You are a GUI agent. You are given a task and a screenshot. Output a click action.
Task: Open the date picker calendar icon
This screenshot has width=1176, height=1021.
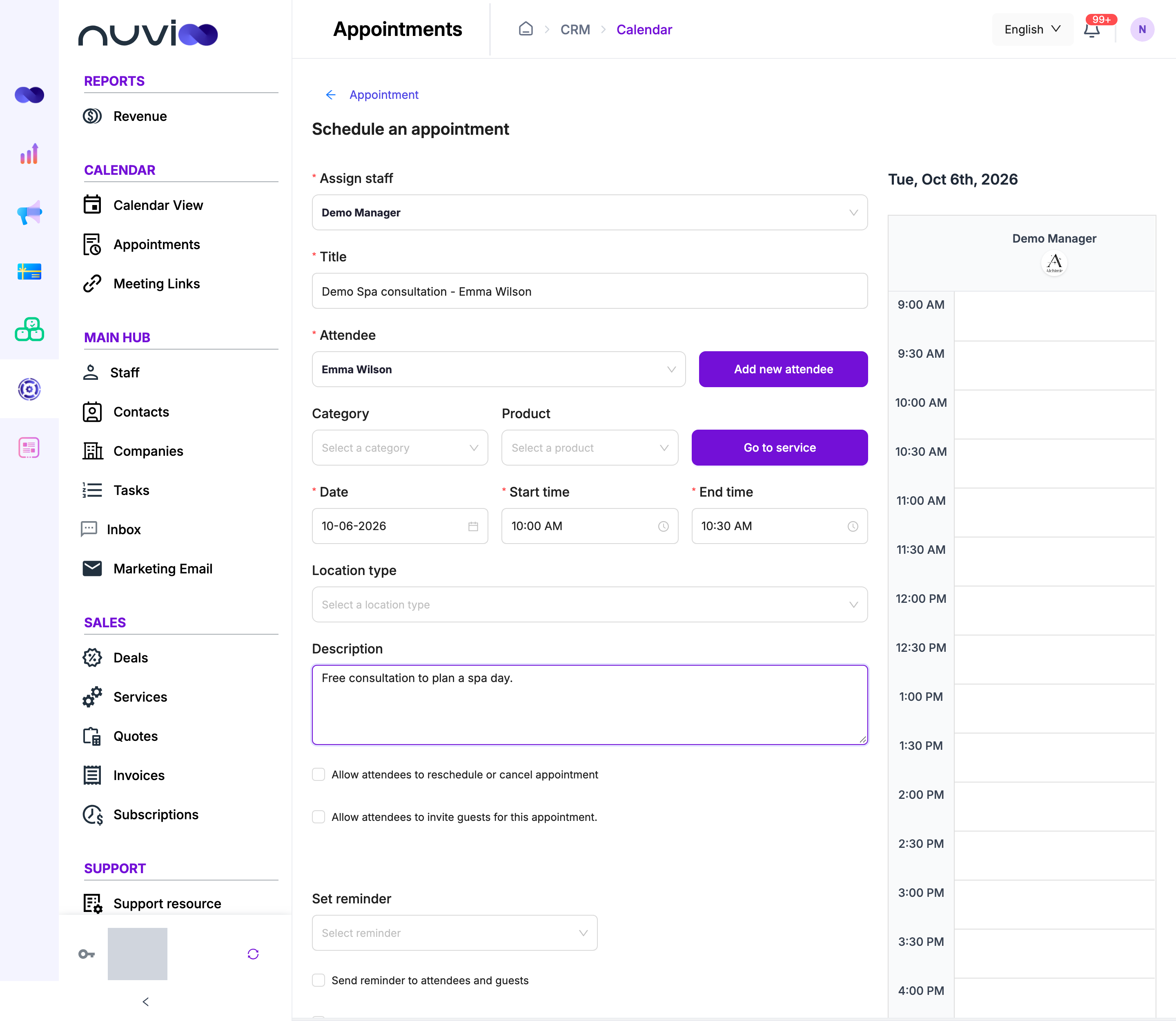[473, 526]
